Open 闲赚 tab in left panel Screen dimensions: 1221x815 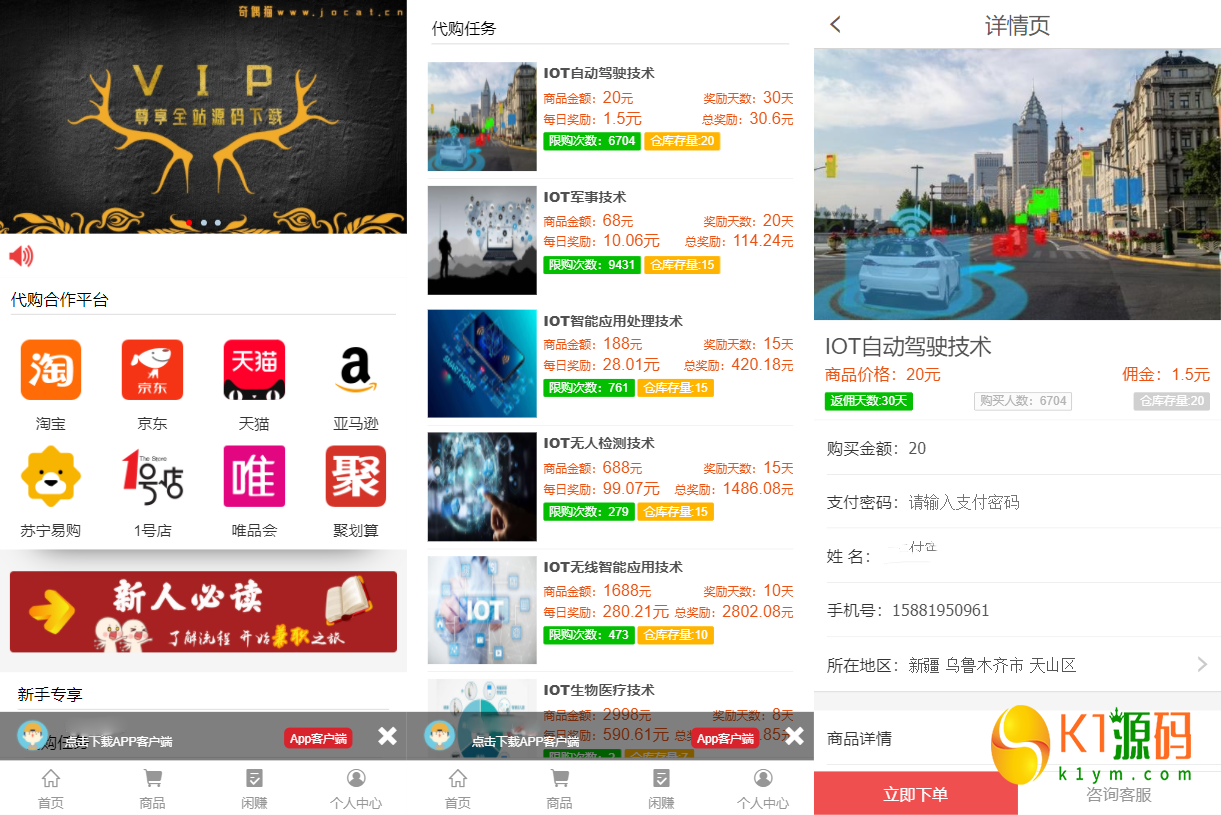pos(254,789)
